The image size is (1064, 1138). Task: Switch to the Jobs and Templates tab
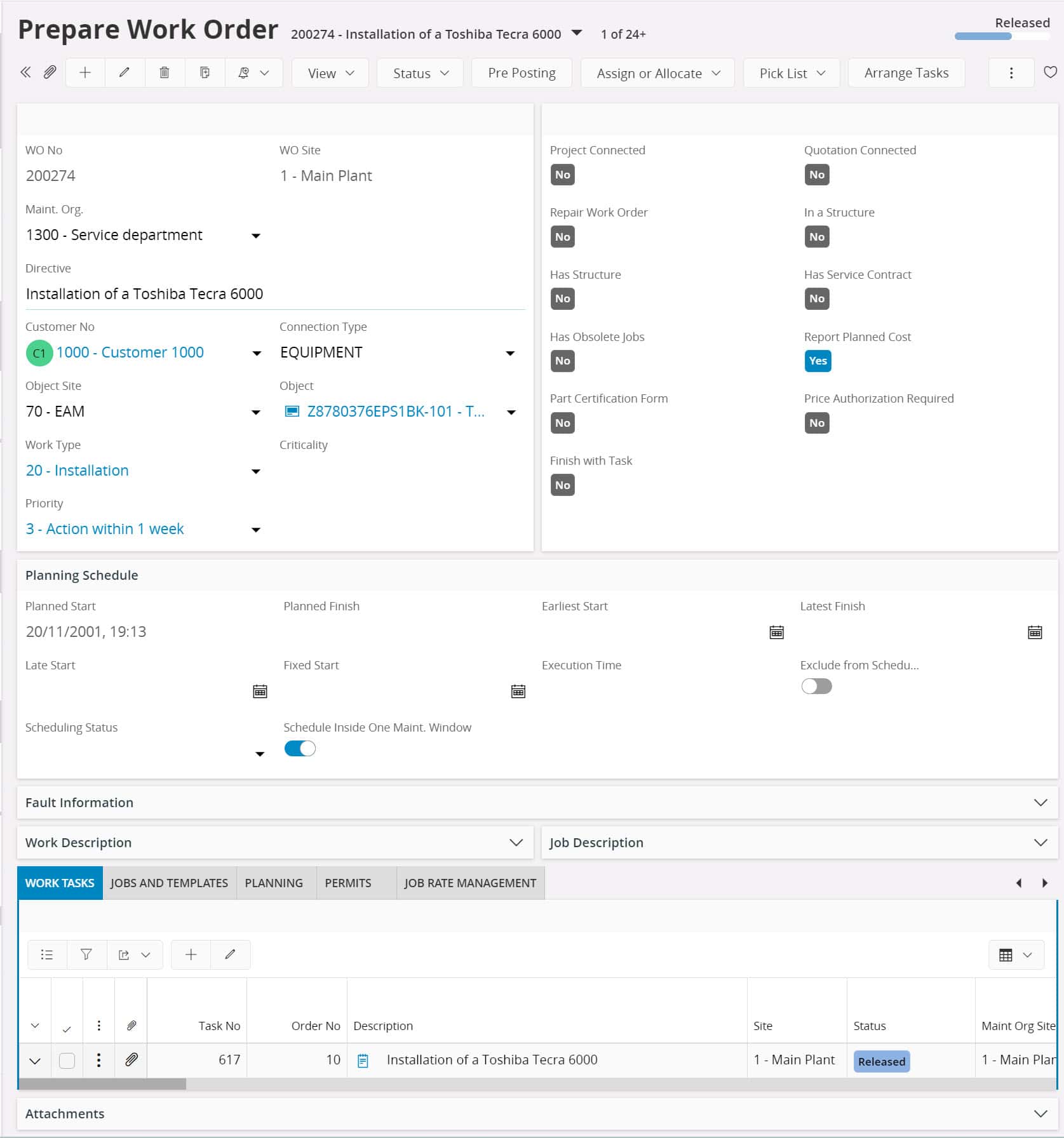169,883
